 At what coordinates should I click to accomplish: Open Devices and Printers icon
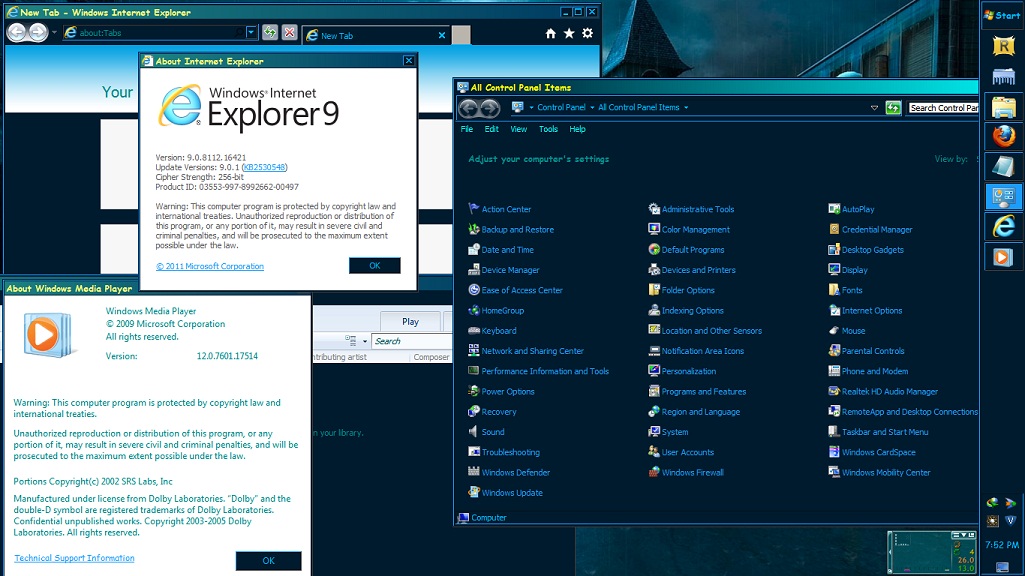coord(654,269)
